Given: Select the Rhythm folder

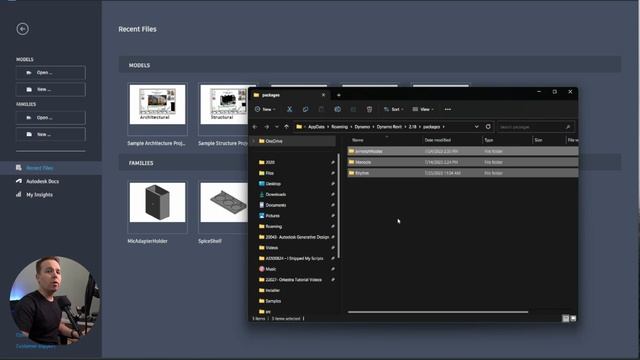Looking at the screenshot, I should coord(463,173).
